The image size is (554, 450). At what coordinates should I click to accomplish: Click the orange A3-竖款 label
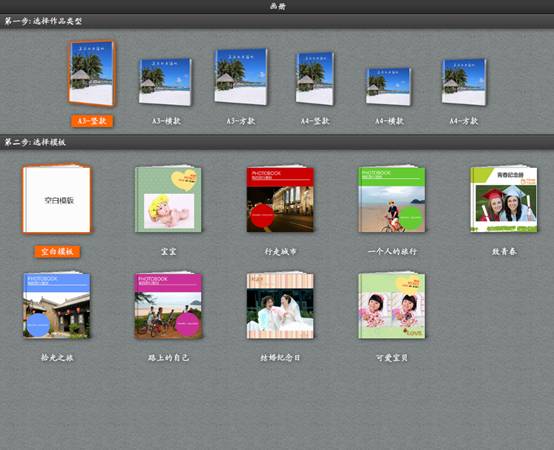pyautogui.click(x=92, y=121)
